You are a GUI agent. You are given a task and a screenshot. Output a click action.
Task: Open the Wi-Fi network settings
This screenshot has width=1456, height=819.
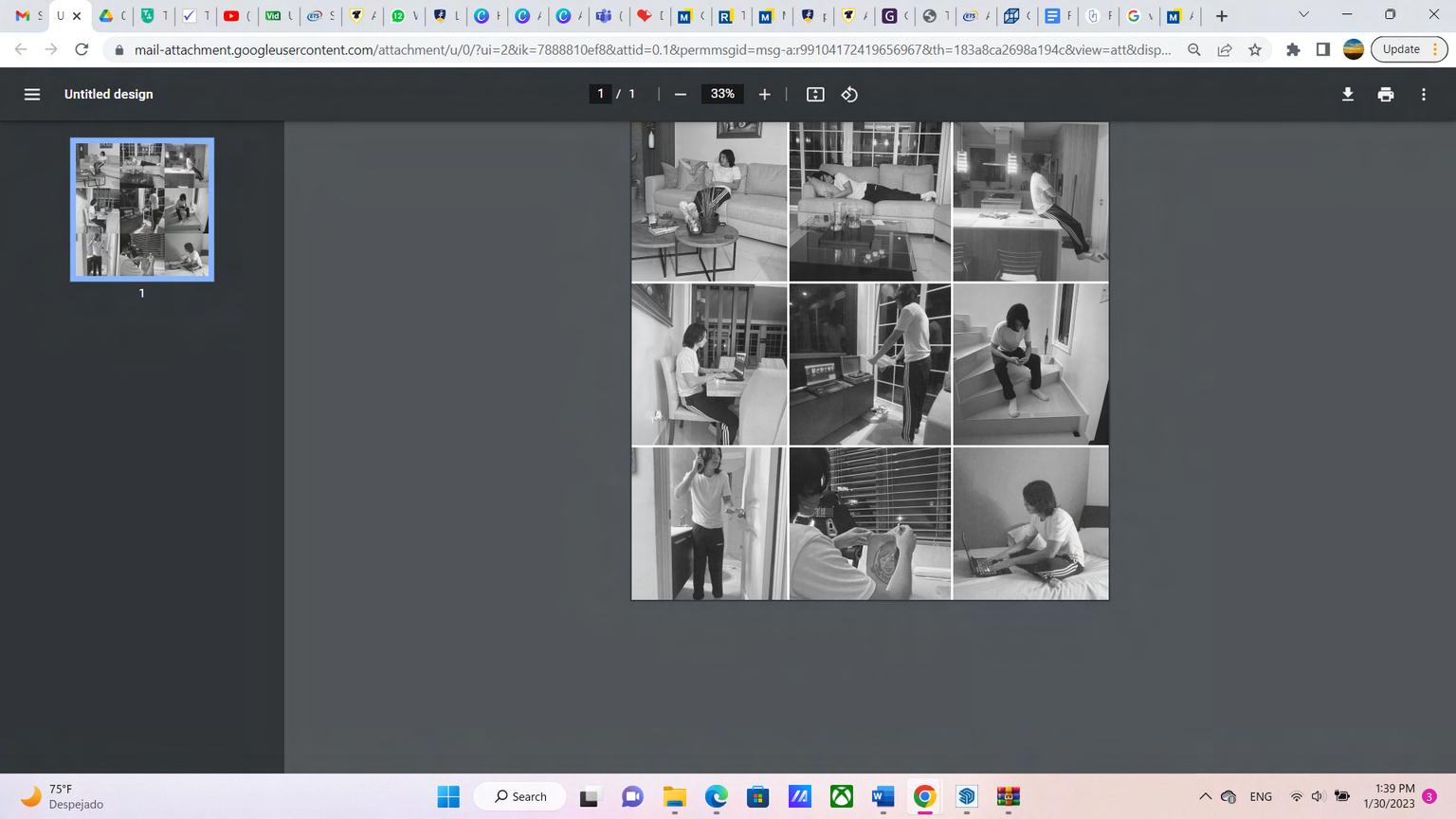click(1296, 796)
